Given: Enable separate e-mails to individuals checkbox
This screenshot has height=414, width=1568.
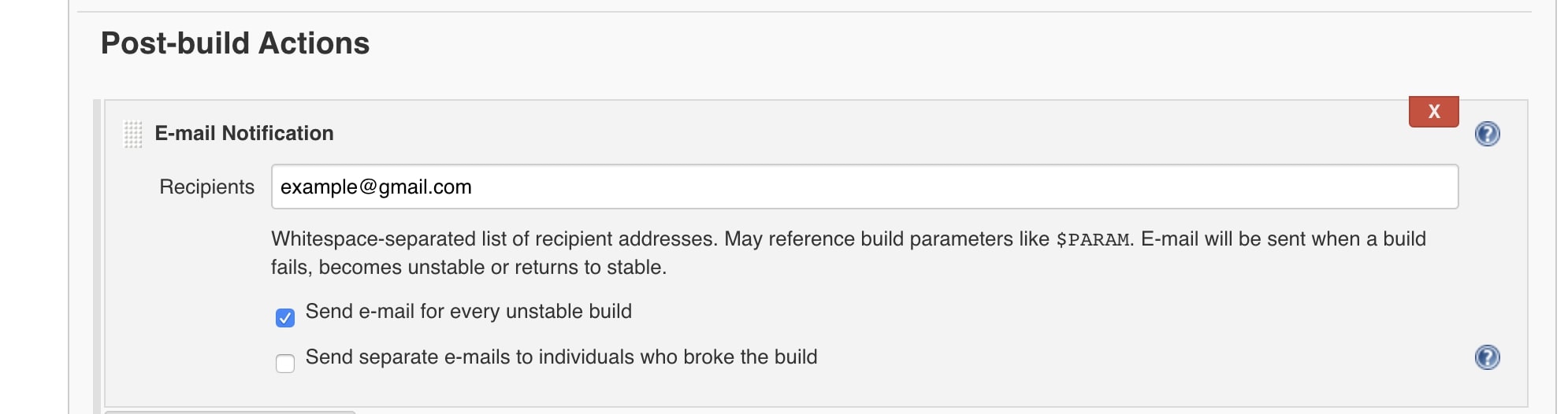Looking at the screenshot, I should 285,364.
